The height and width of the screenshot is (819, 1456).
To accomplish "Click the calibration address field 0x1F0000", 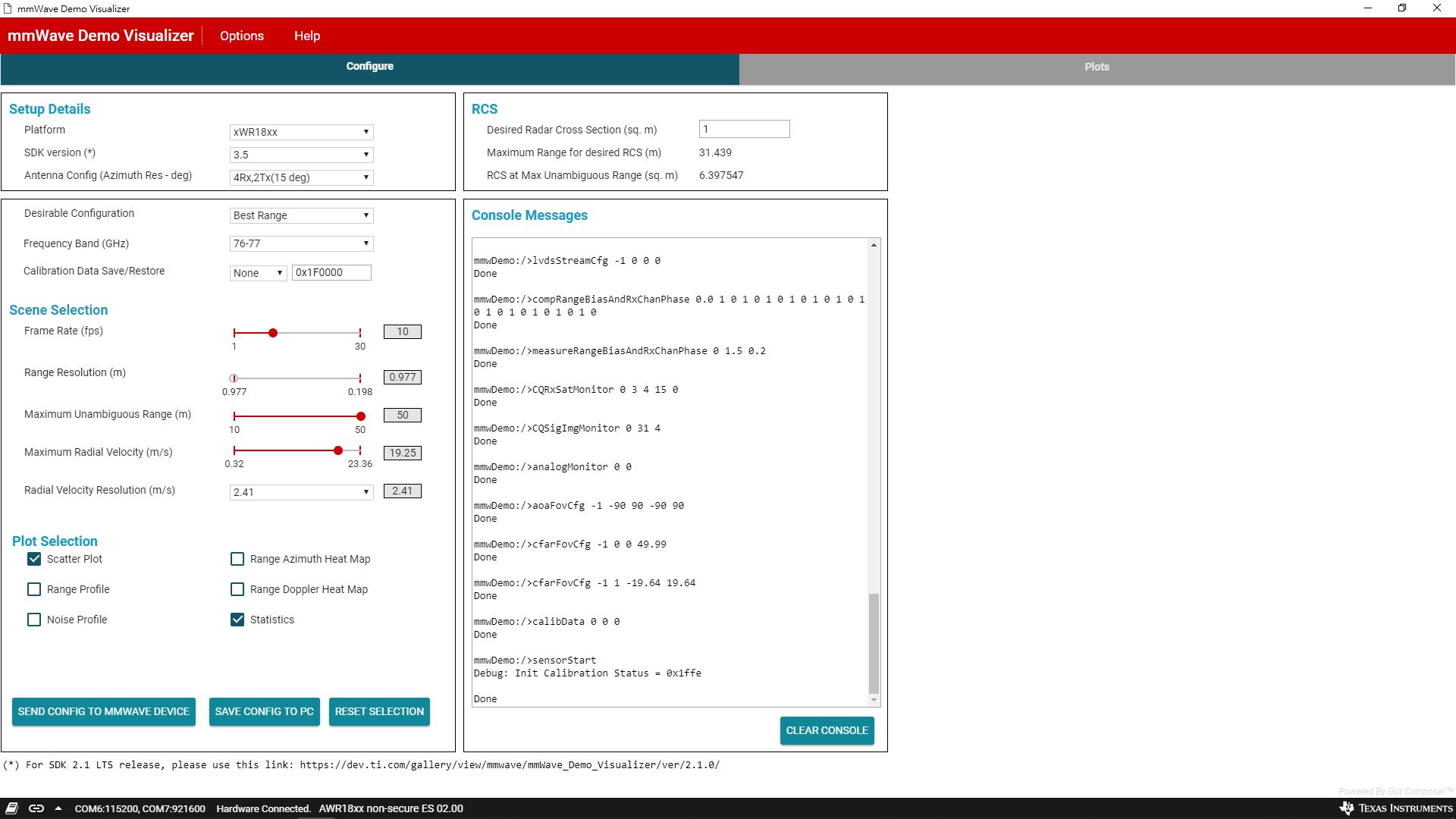I will pos(331,272).
